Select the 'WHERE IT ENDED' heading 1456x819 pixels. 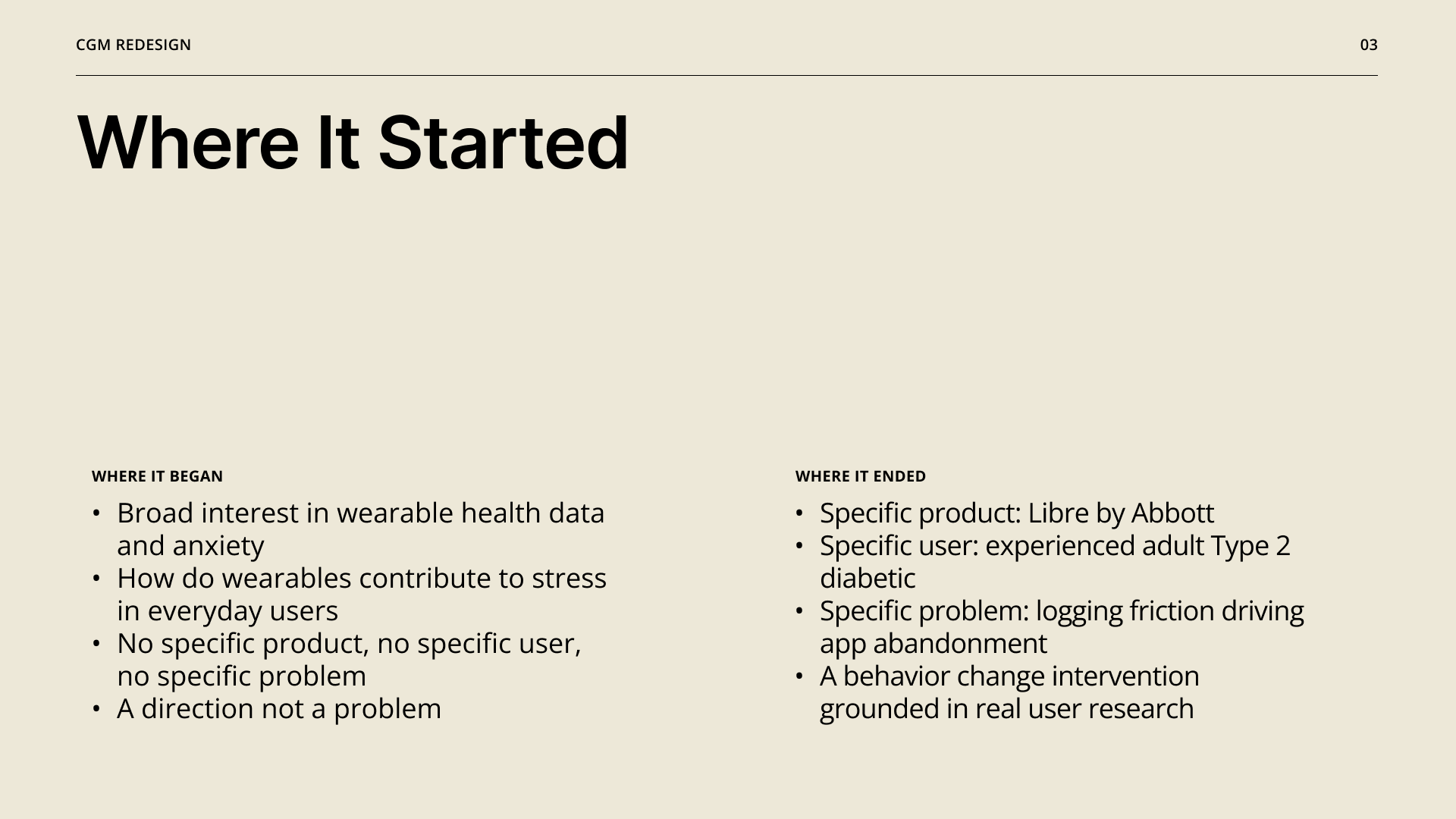861,476
